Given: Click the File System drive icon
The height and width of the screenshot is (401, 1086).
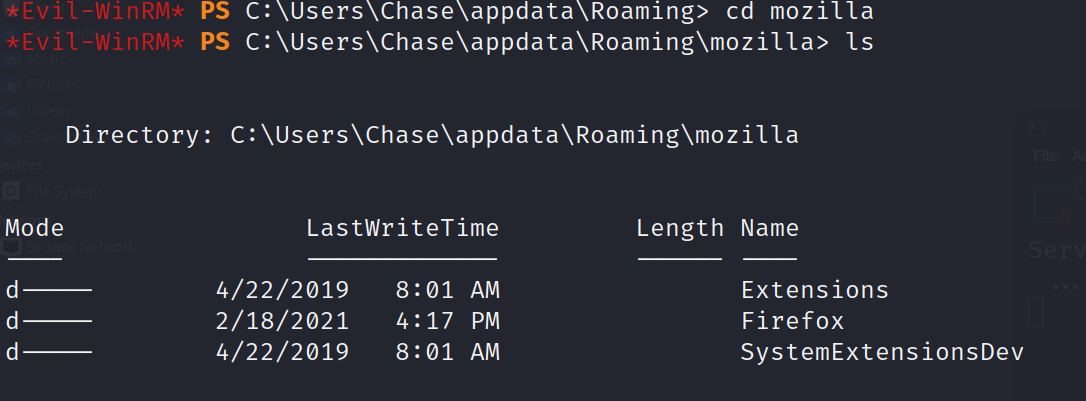Looking at the screenshot, I should point(11,191).
